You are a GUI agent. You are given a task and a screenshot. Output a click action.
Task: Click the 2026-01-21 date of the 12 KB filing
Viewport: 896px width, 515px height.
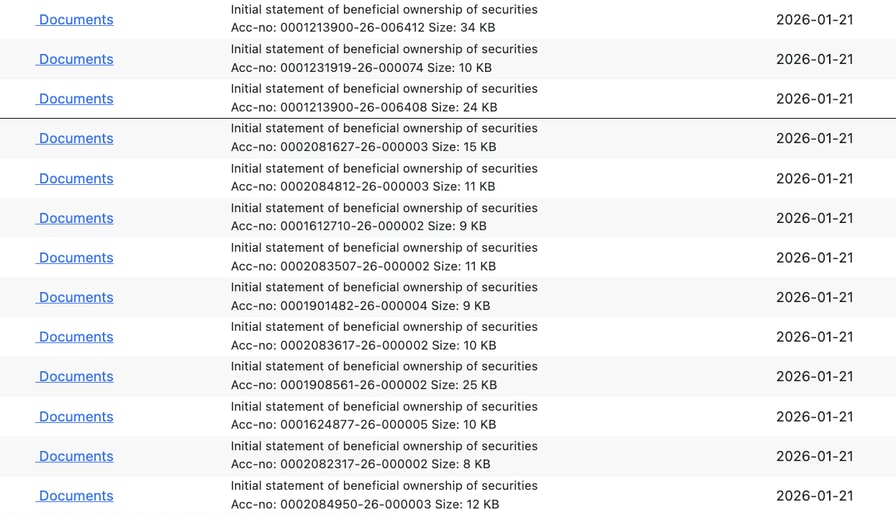click(814, 496)
